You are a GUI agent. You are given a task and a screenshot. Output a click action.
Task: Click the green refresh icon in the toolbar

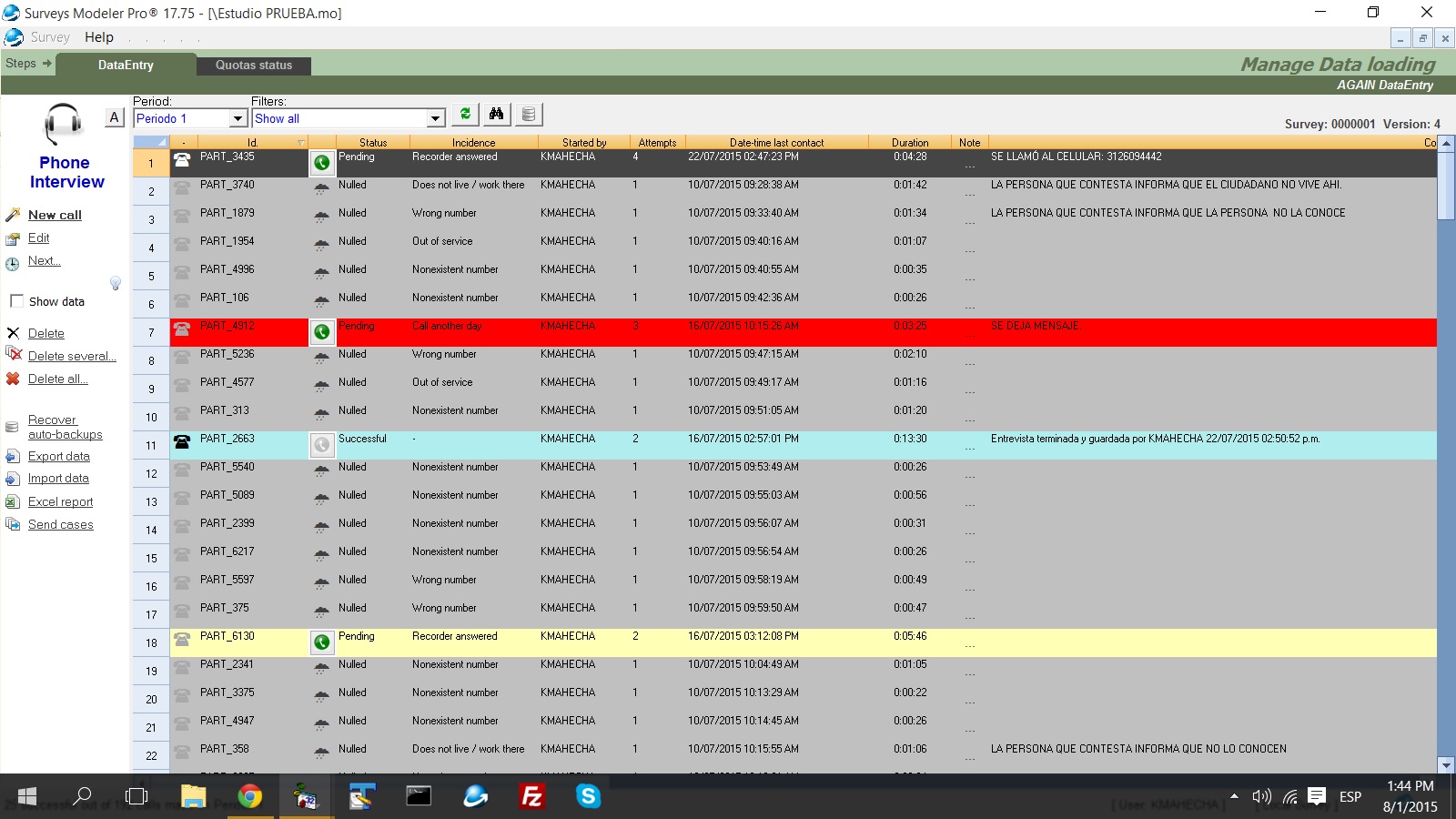tap(465, 115)
